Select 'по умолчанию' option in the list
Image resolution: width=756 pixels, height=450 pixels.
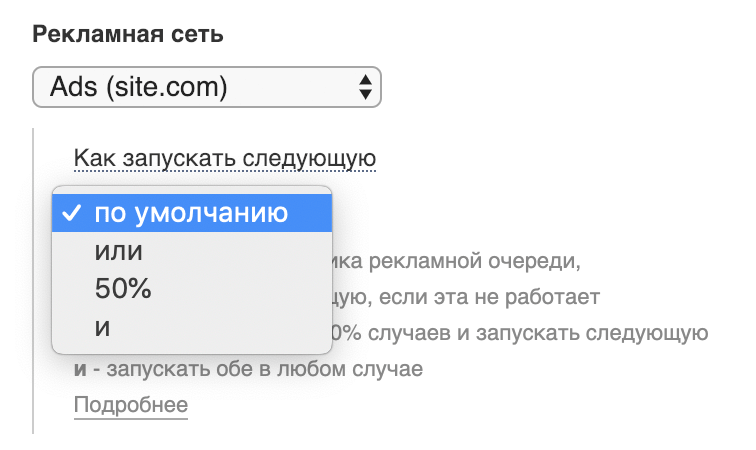191,213
